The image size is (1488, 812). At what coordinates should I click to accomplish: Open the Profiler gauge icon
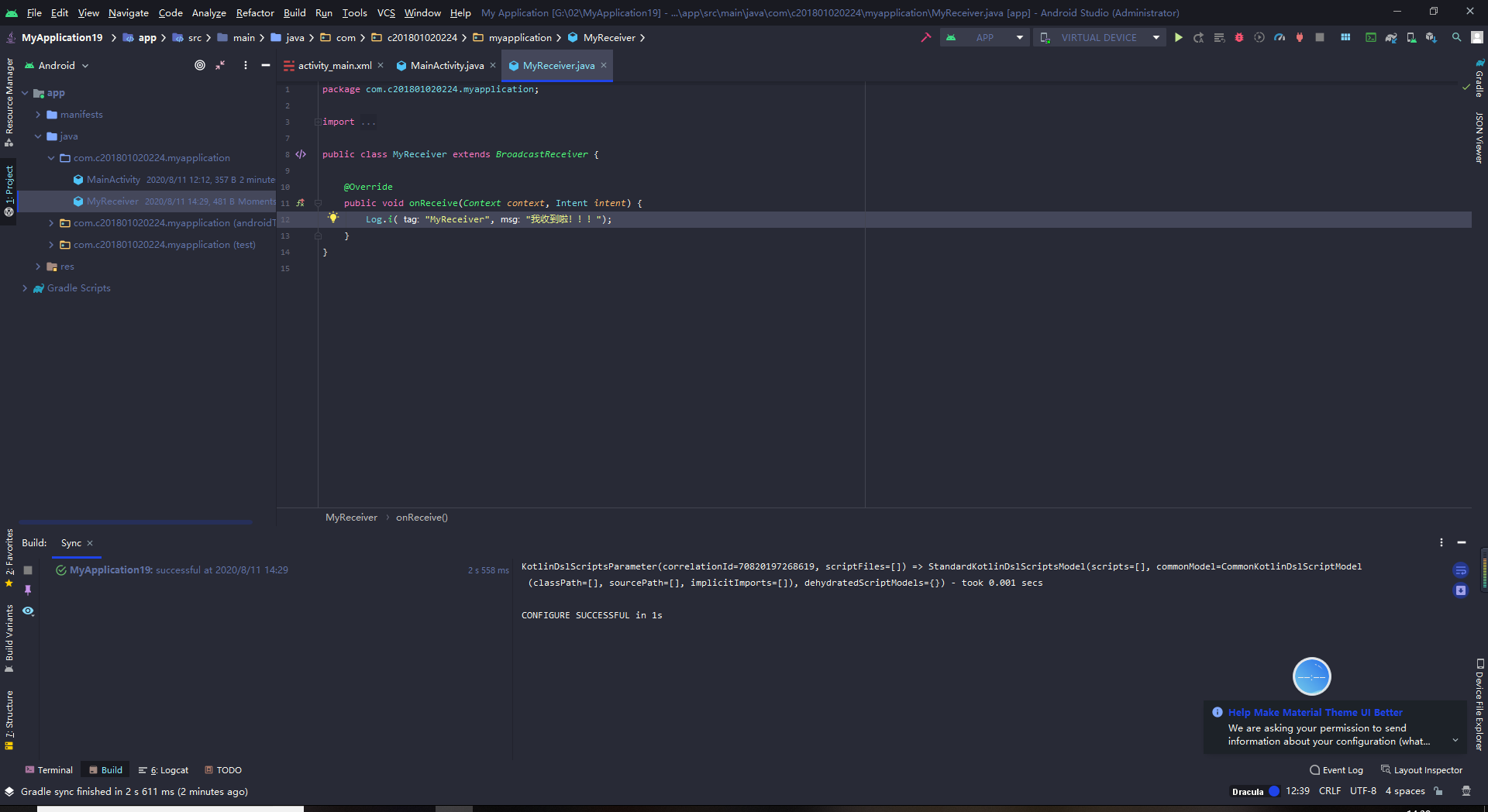point(1280,37)
